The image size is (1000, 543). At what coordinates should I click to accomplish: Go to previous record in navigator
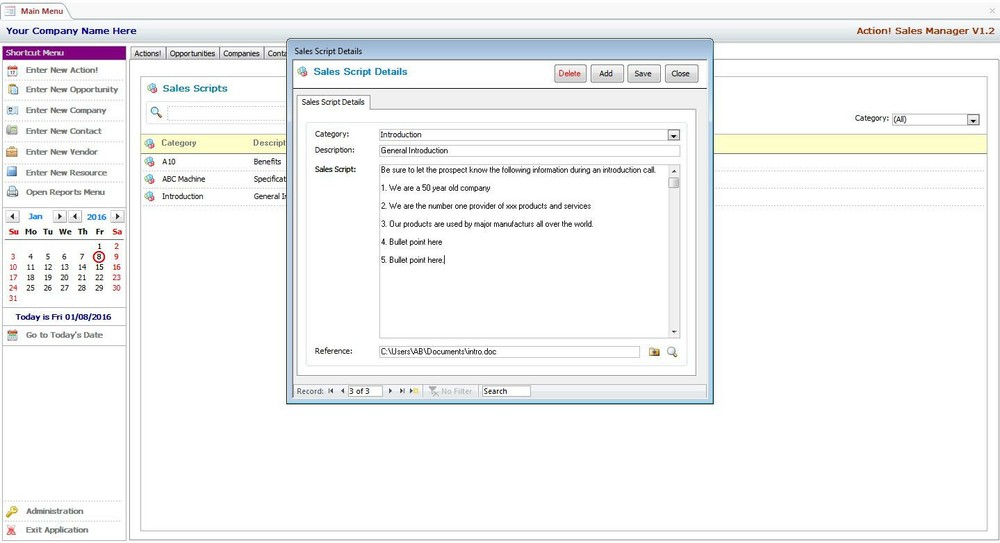point(342,391)
